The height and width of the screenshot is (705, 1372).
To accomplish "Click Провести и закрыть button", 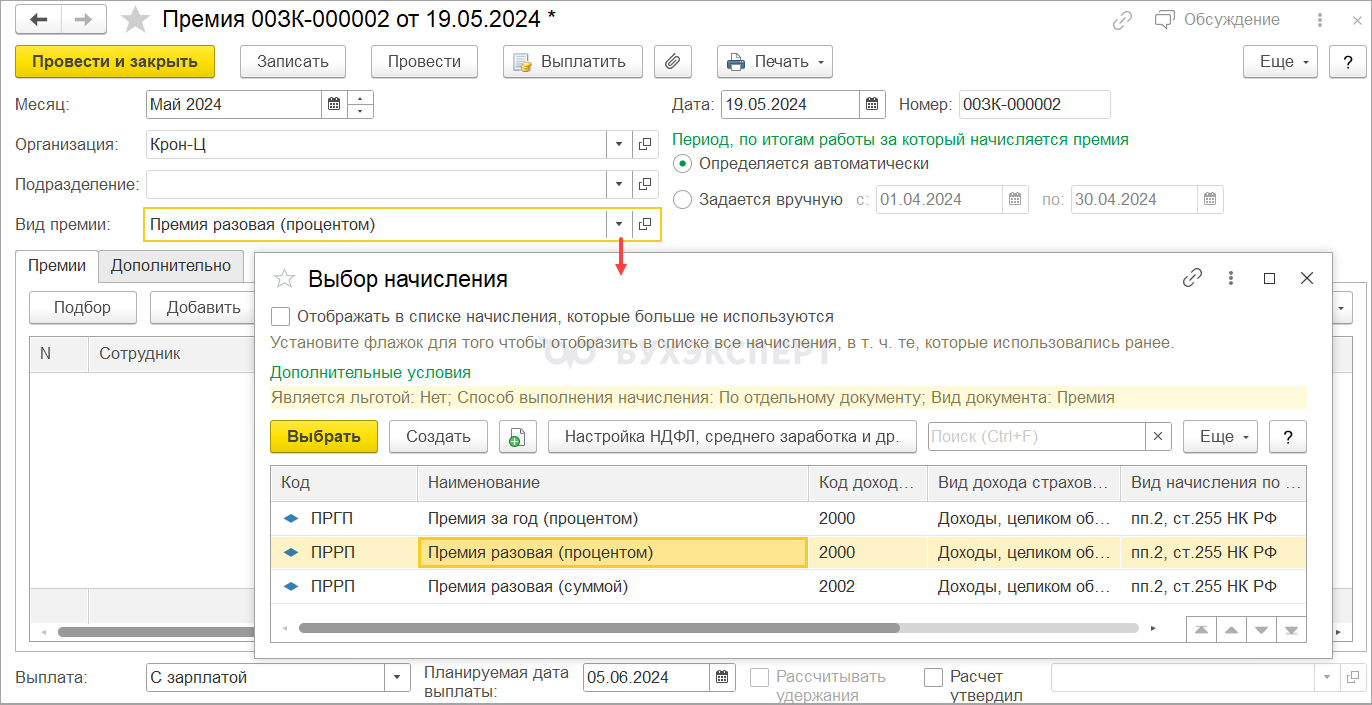I will [x=115, y=62].
